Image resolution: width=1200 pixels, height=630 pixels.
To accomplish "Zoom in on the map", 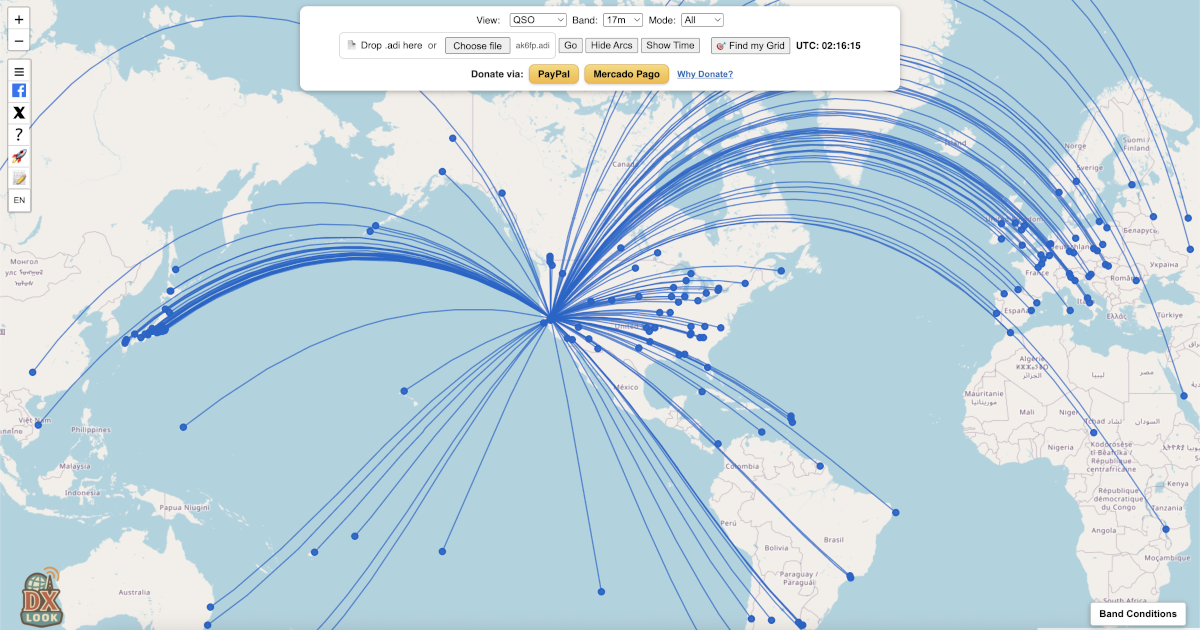I will click(19, 19).
